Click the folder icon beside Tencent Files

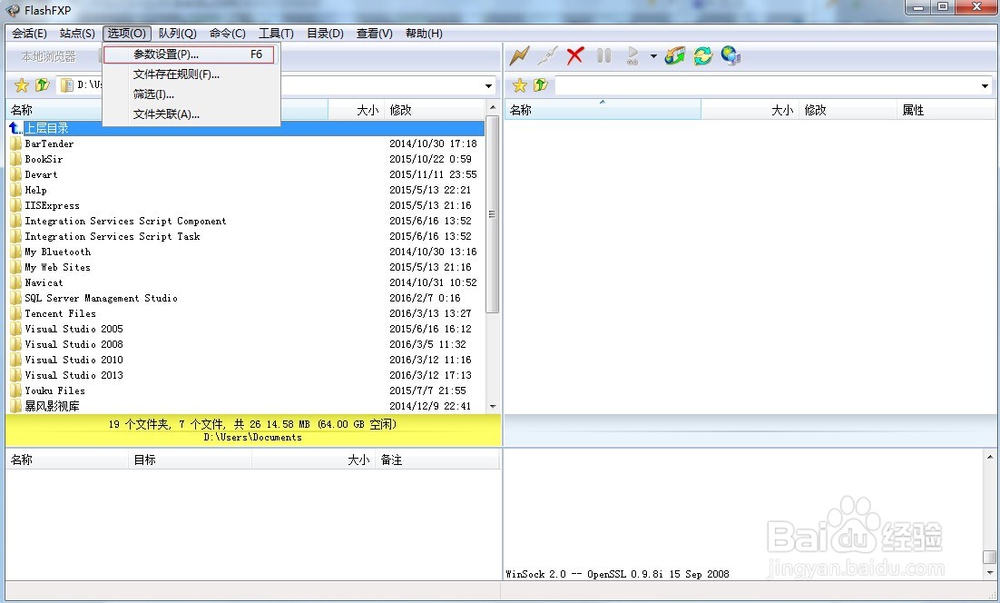[x=16, y=314]
